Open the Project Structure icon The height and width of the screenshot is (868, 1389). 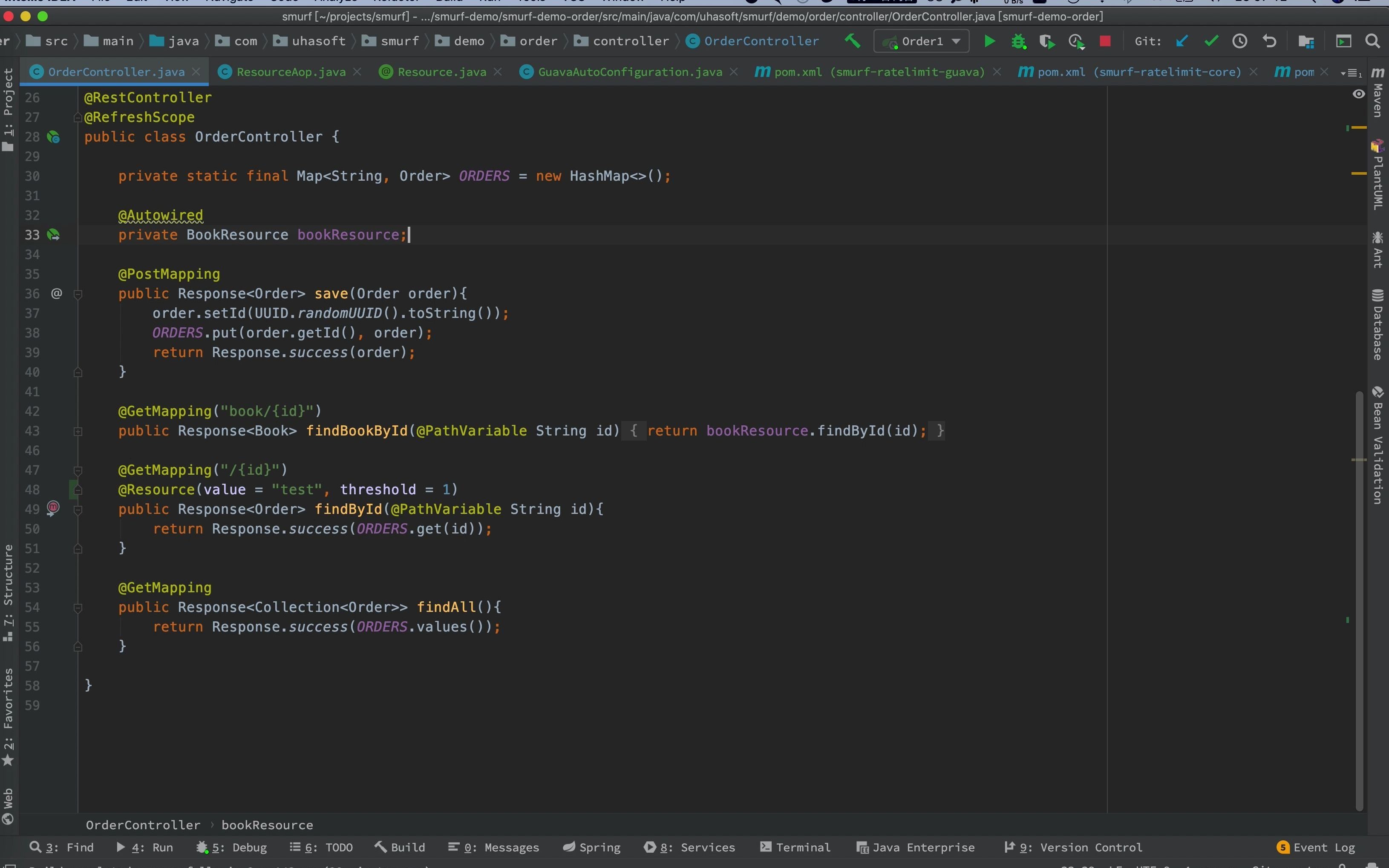pos(1306,41)
